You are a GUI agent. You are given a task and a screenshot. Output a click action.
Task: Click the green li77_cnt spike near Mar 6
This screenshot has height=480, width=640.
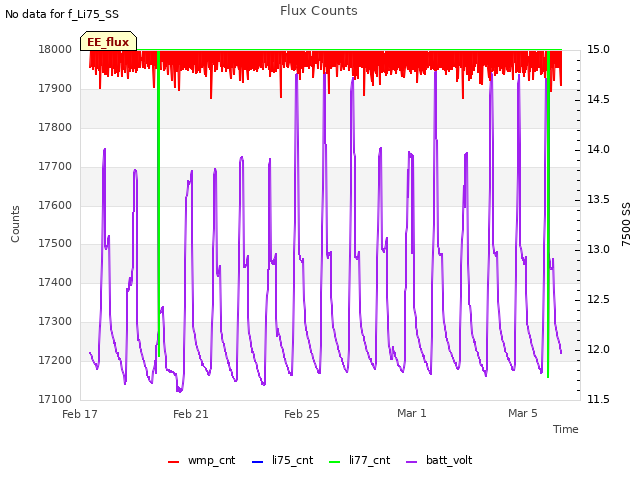click(548, 214)
